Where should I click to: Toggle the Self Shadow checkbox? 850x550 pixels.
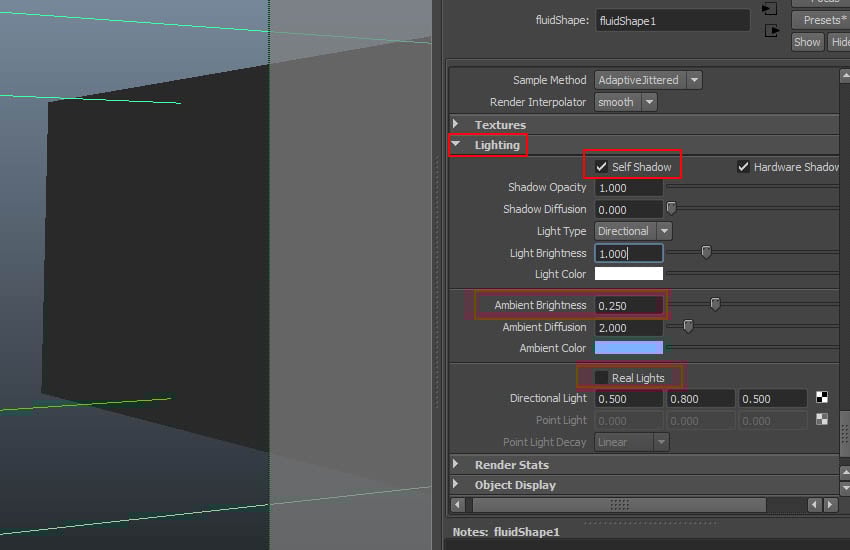point(601,167)
